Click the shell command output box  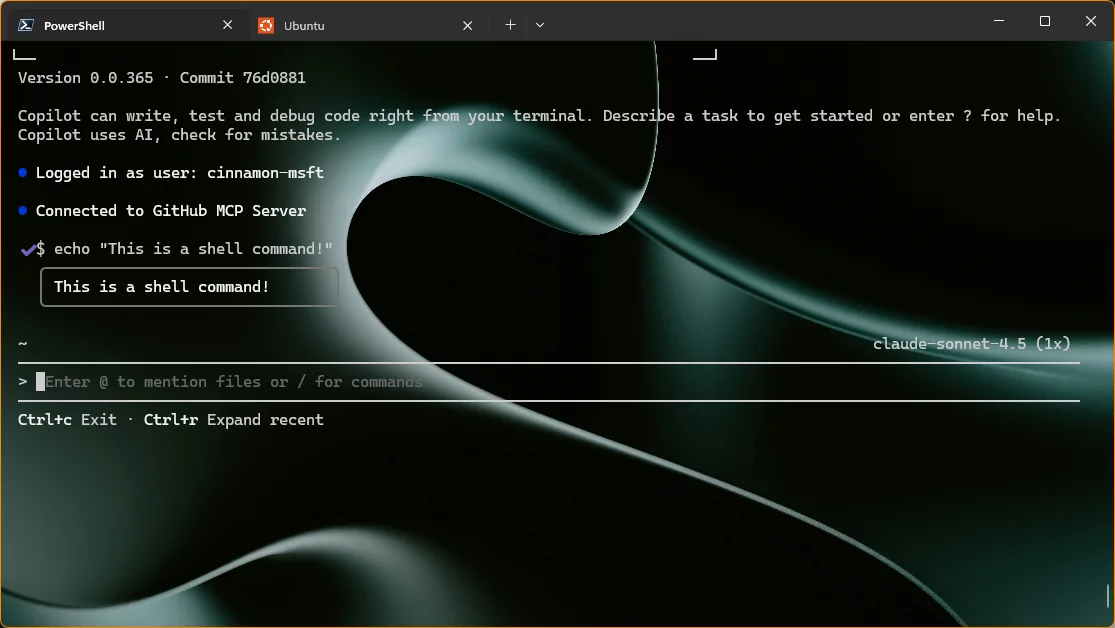(x=189, y=286)
